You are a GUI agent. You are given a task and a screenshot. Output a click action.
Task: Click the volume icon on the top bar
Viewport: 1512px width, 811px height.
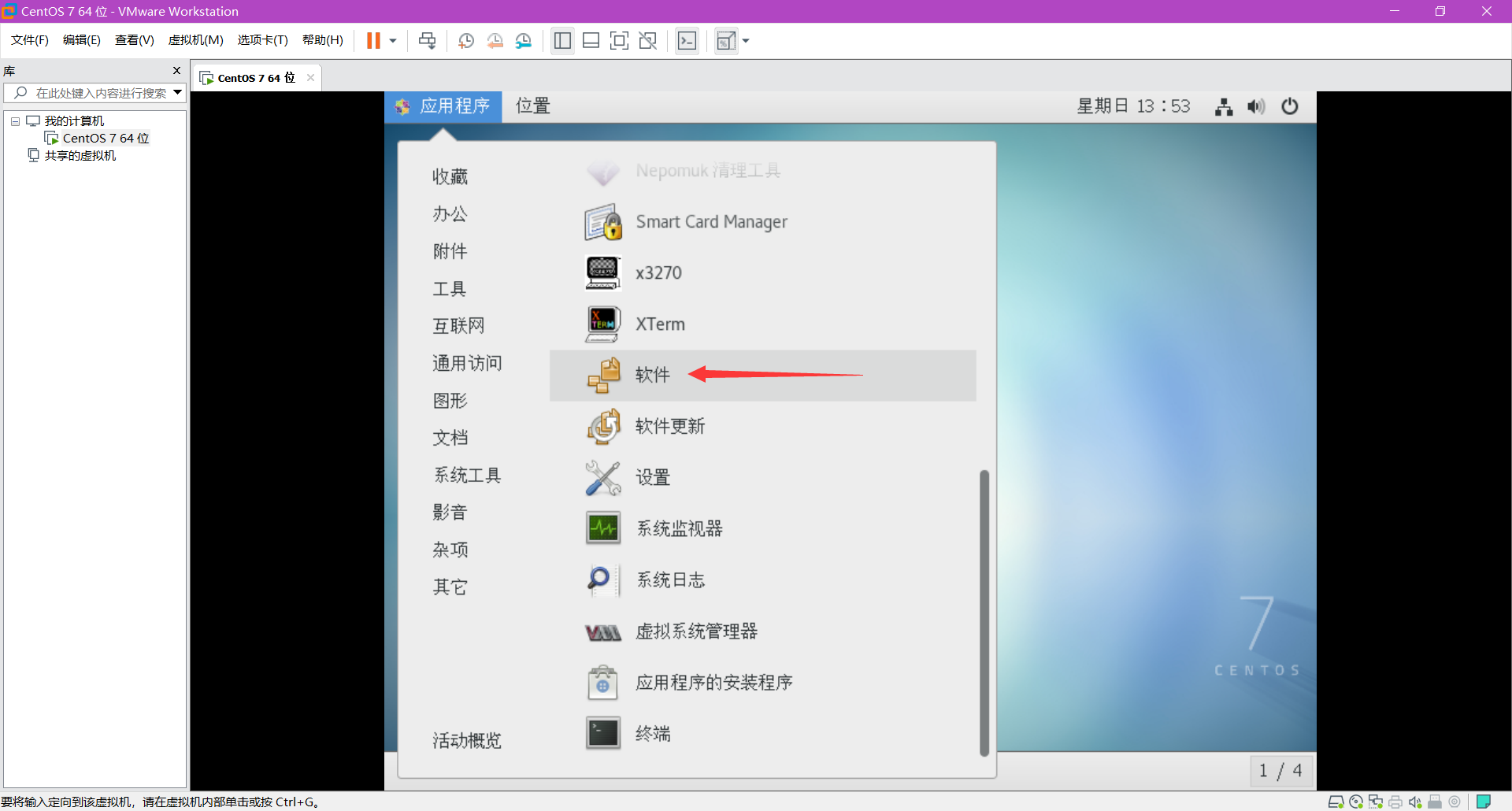click(x=1256, y=106)
